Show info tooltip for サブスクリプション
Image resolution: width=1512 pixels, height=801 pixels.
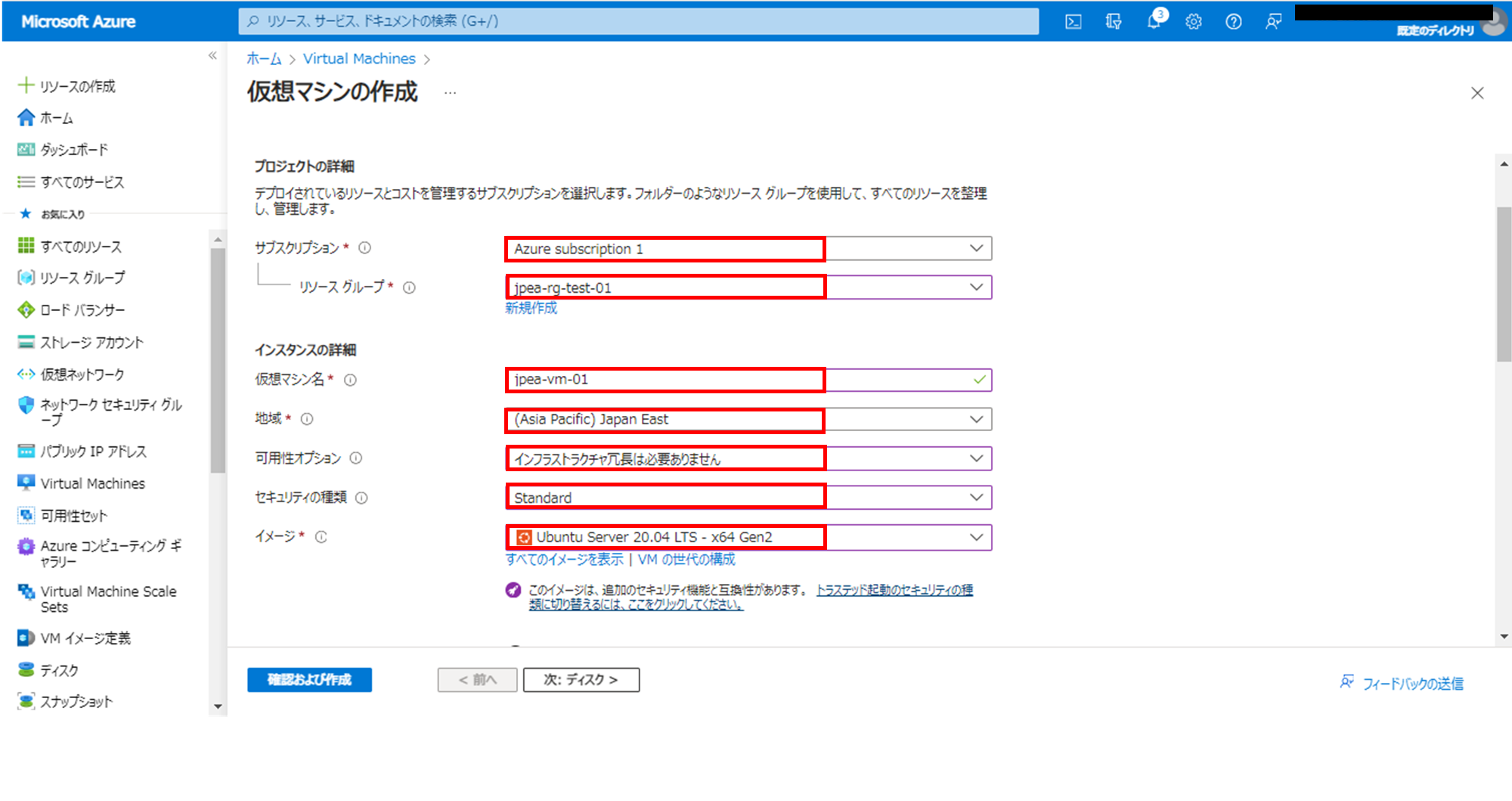coord(364,248)
